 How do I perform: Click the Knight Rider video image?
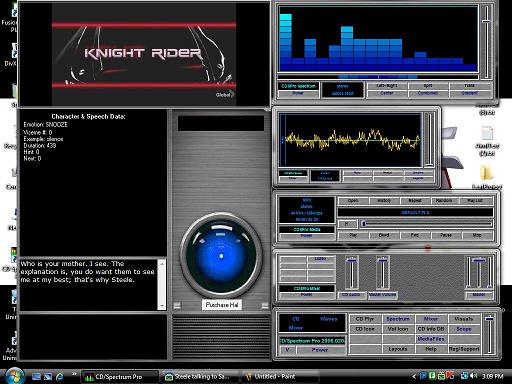point(144,55)
